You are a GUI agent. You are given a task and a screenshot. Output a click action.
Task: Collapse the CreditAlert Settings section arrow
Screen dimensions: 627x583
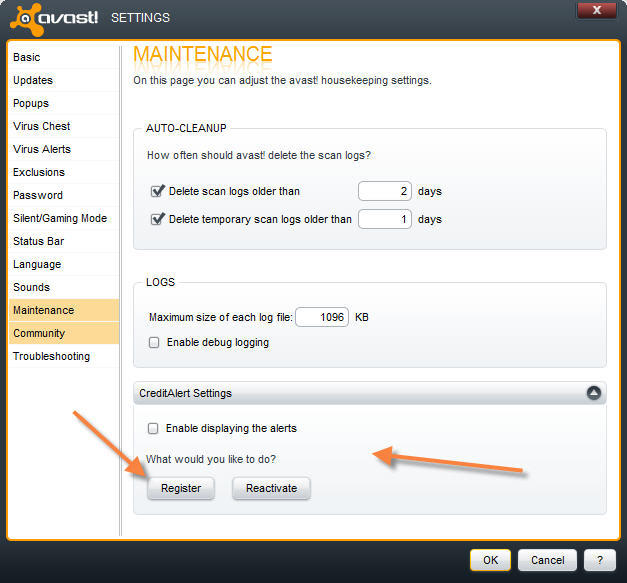pos(593,393)
